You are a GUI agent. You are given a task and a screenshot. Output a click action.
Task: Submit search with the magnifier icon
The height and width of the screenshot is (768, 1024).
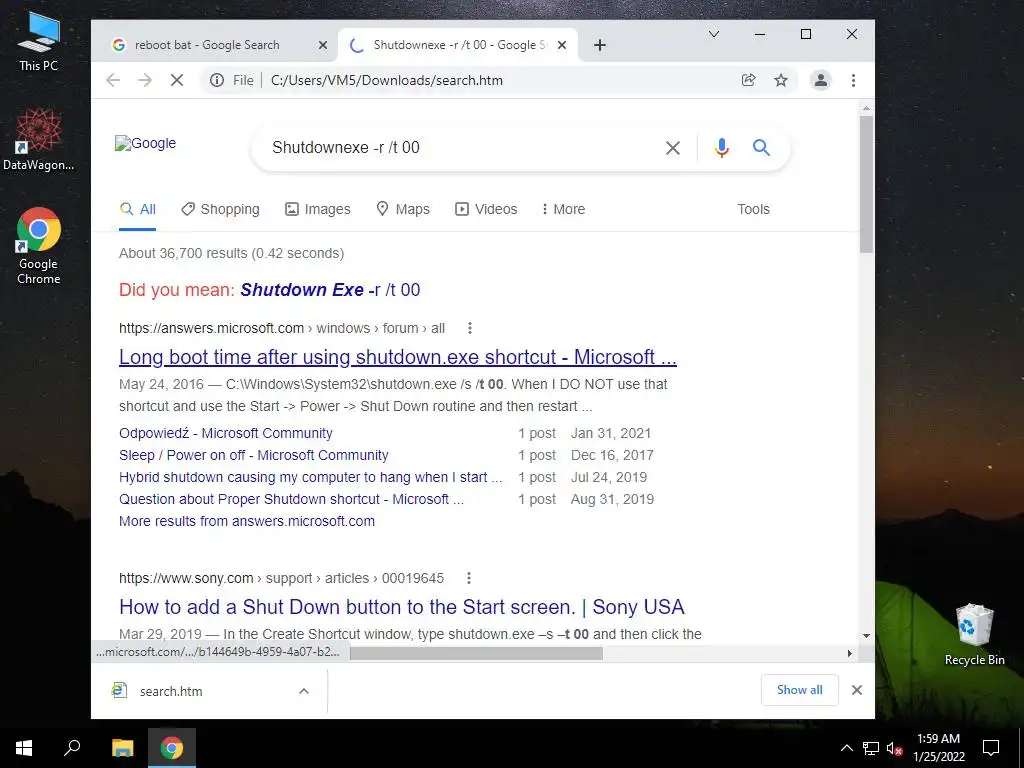click(x=761, y=148)
